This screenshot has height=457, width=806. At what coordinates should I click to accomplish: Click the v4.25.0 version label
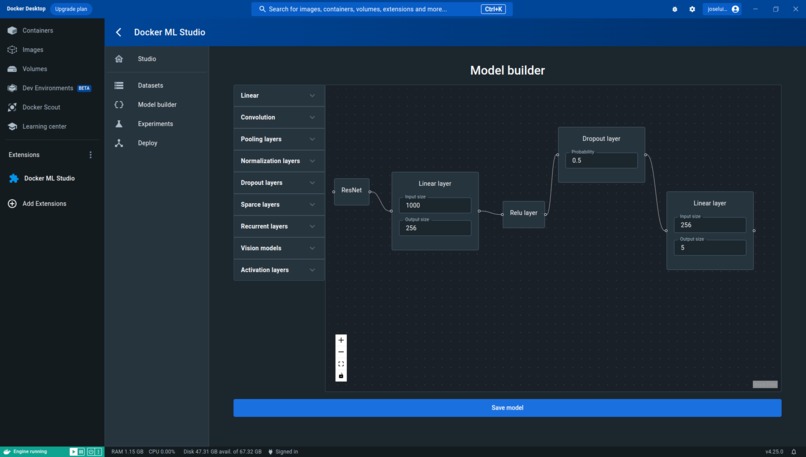[774, 452]
